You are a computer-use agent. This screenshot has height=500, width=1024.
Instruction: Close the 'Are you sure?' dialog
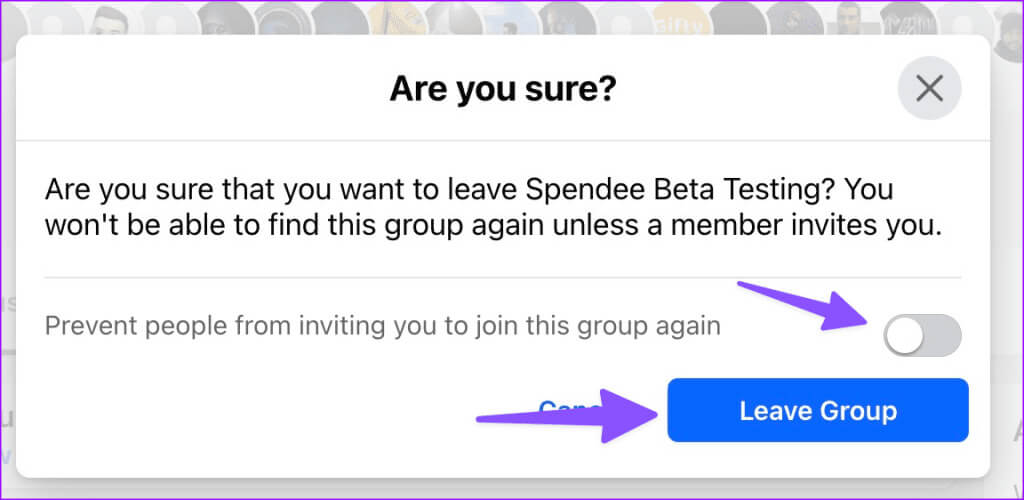929,88
